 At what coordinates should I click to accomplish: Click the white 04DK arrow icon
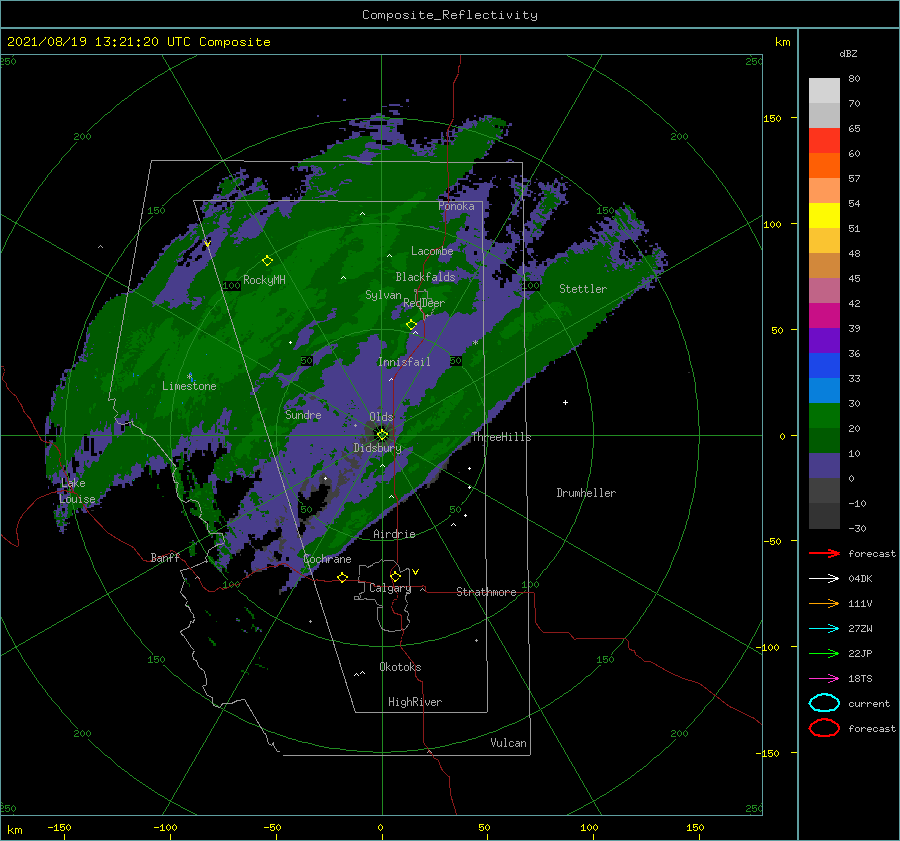pyautogui.click(x=824, y=579)
